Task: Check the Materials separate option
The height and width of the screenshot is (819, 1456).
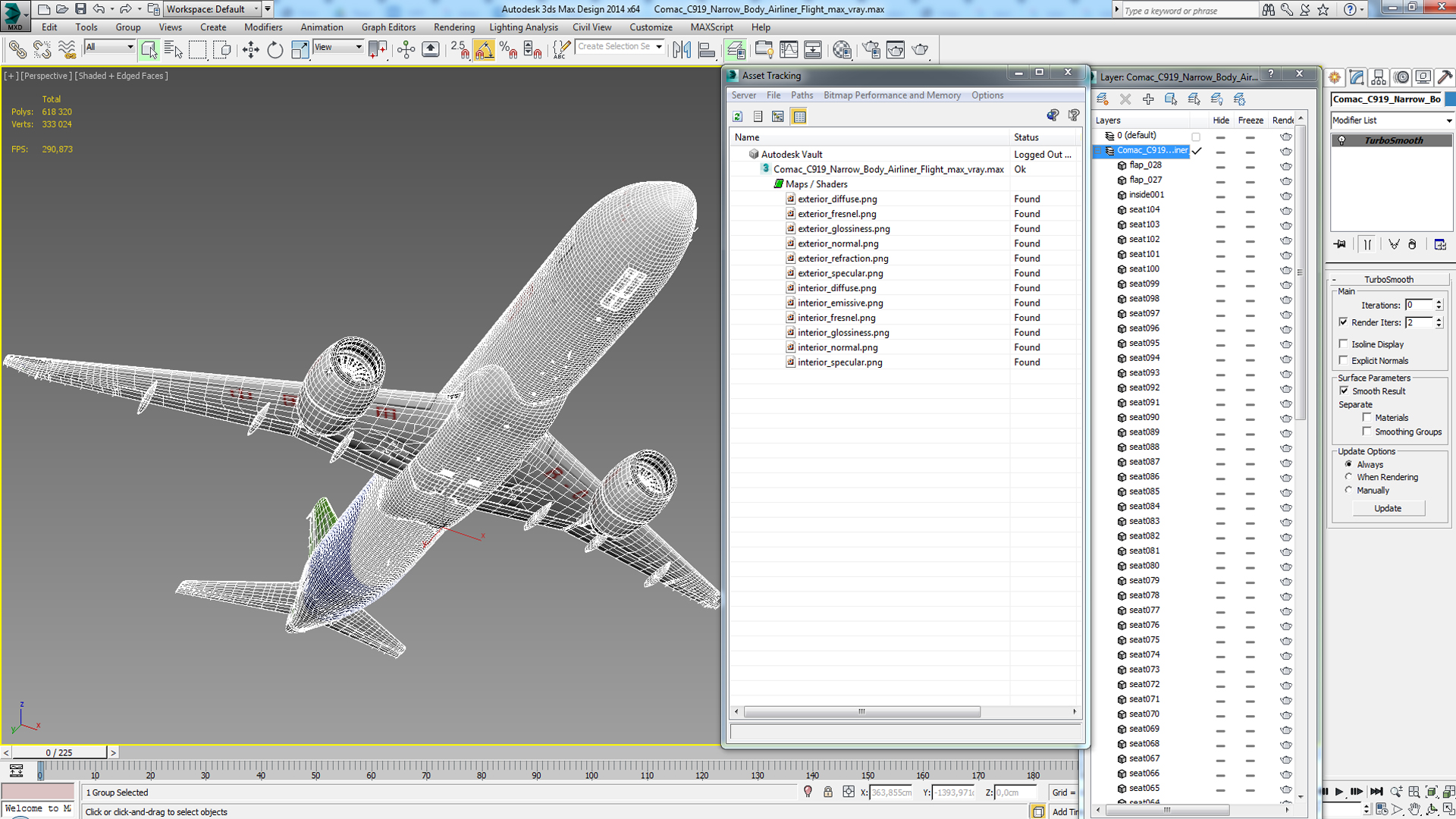Action: point(1367,417)
